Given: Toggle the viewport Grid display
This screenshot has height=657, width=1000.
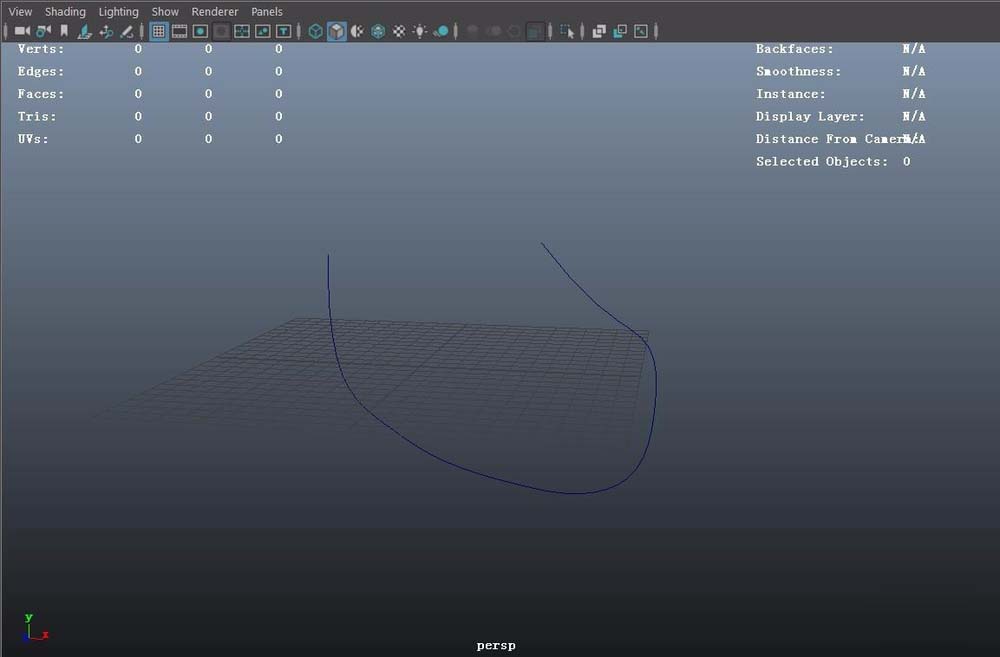Looking at the screenshot, I should pyautogui.click(x=159, y=31).
